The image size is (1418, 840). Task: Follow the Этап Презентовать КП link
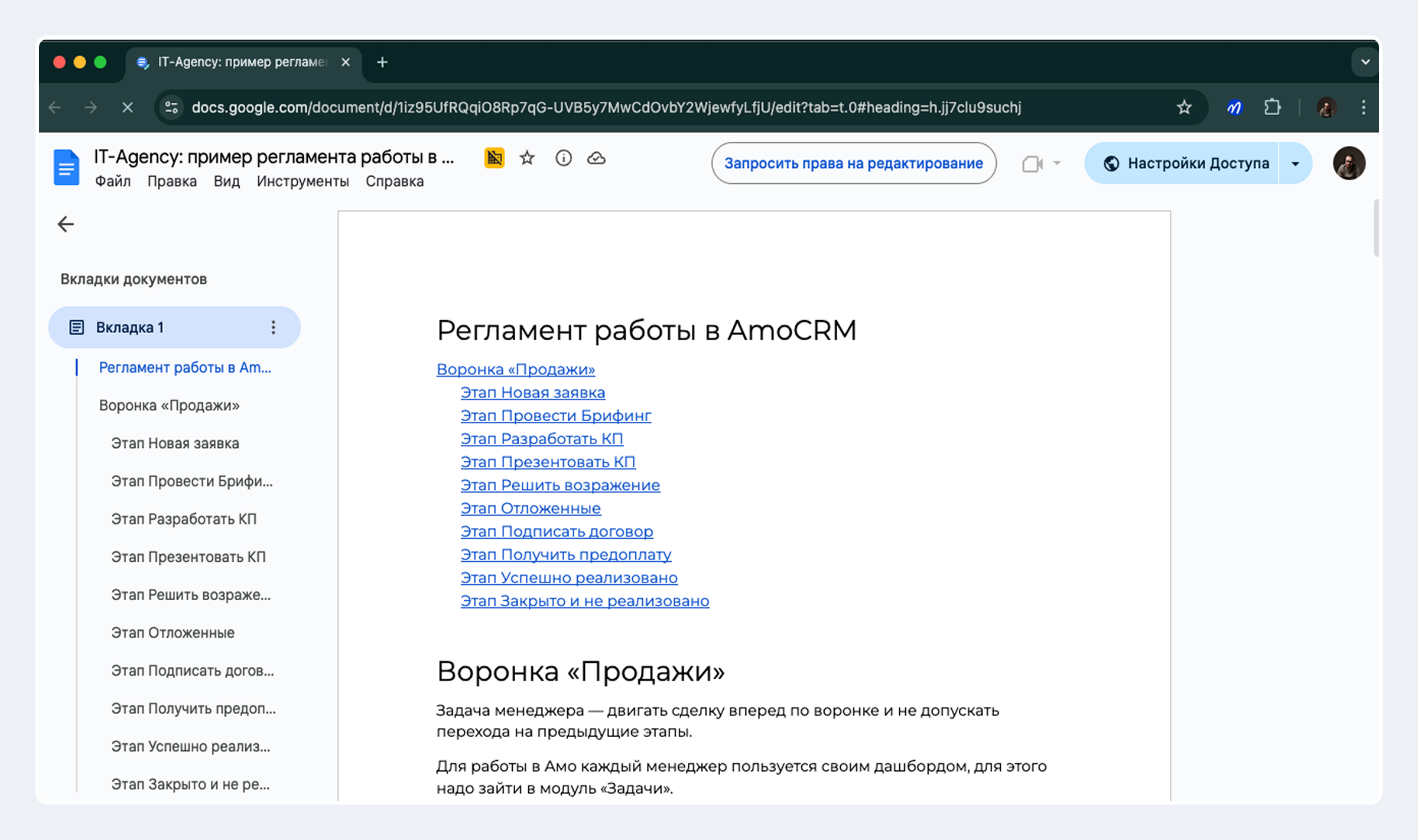tap(548, 462)
